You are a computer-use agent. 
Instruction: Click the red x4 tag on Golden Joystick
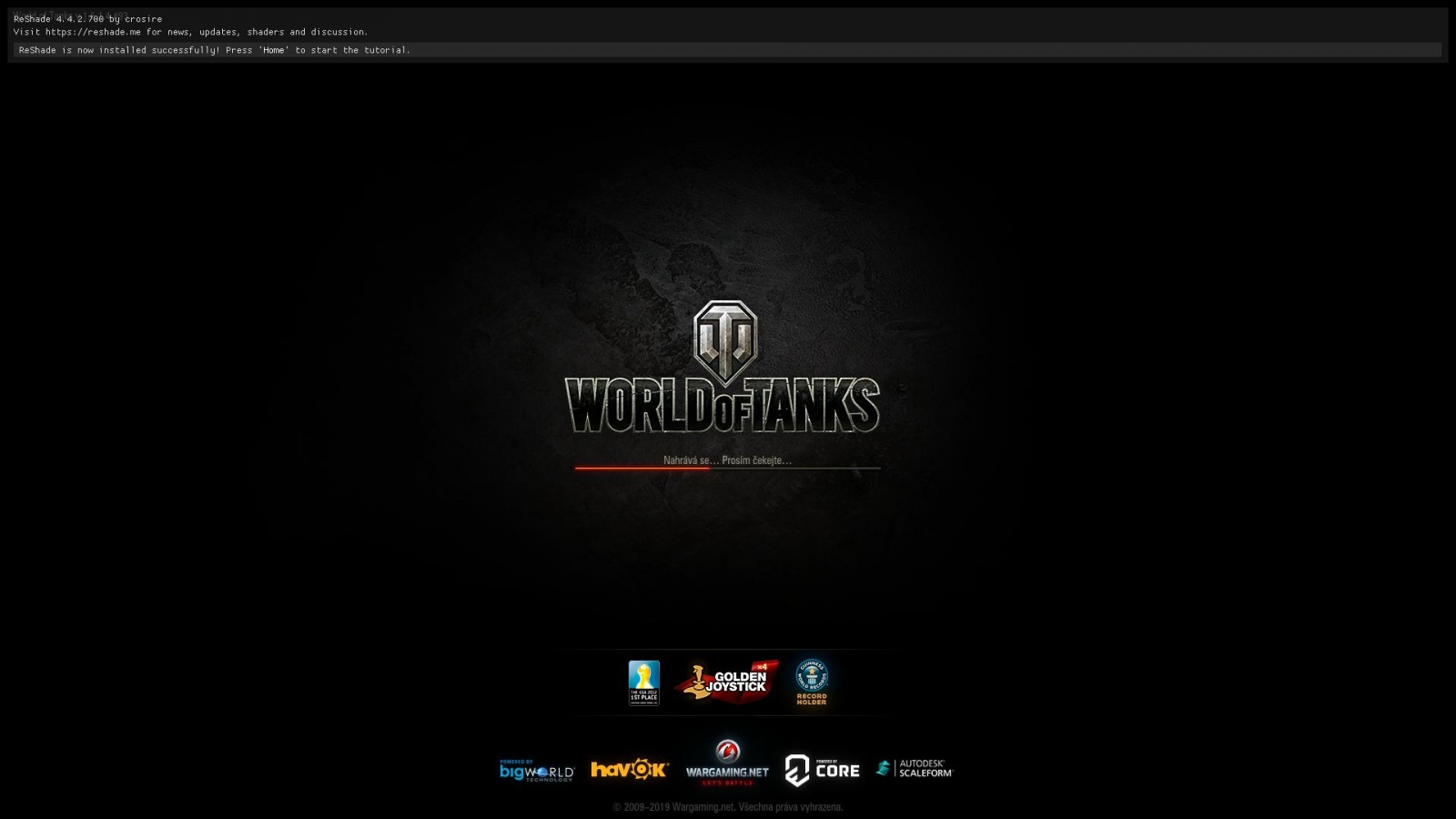[763, 667]
